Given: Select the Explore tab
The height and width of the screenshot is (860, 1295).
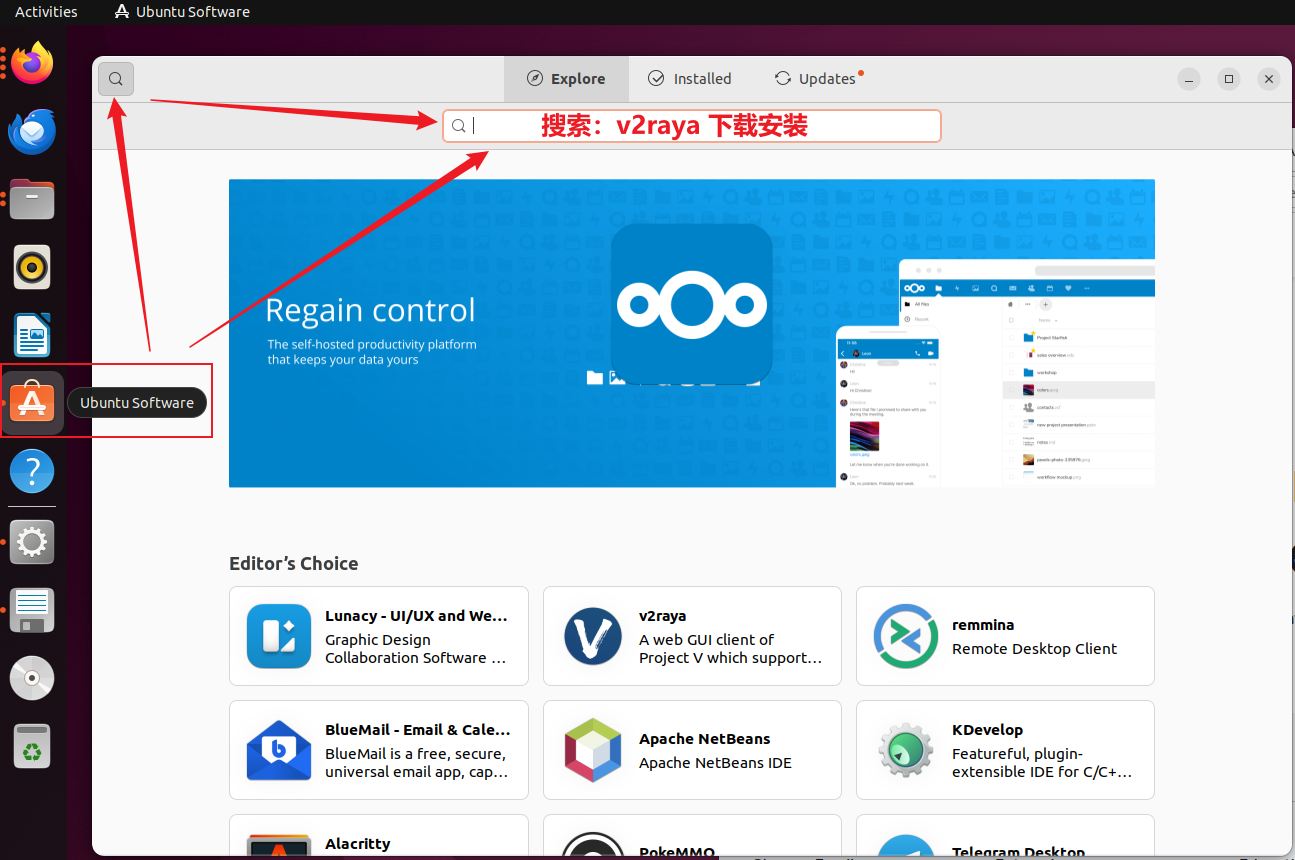Looking at the screenshot, I should click(566, 79).
